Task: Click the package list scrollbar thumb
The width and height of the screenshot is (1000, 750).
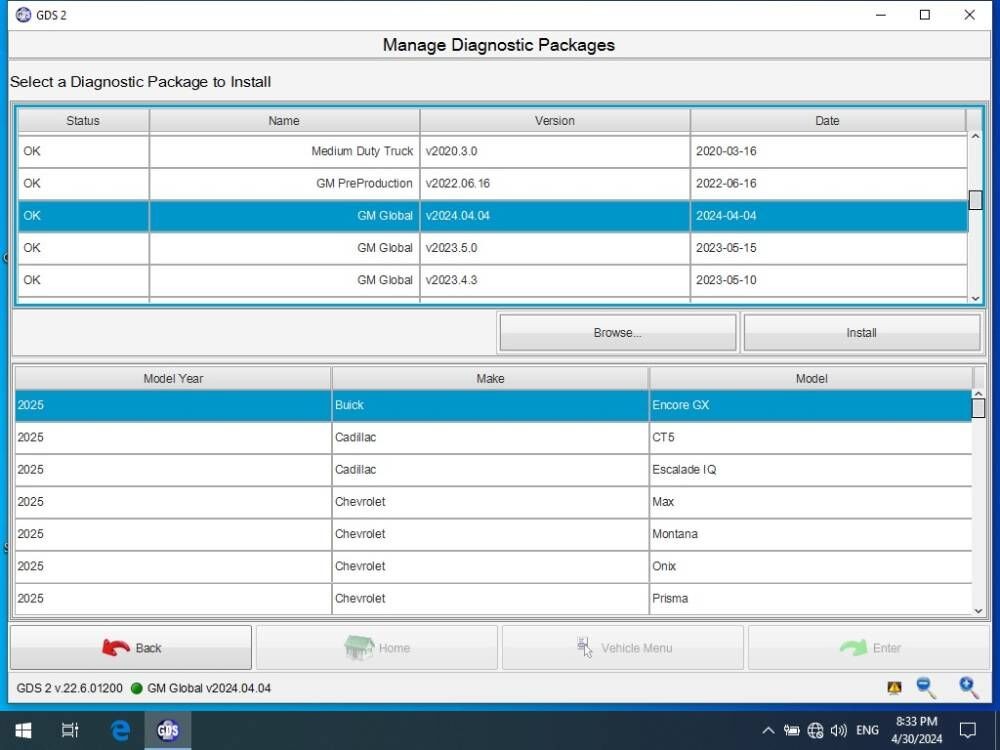Action: (975, 200)
